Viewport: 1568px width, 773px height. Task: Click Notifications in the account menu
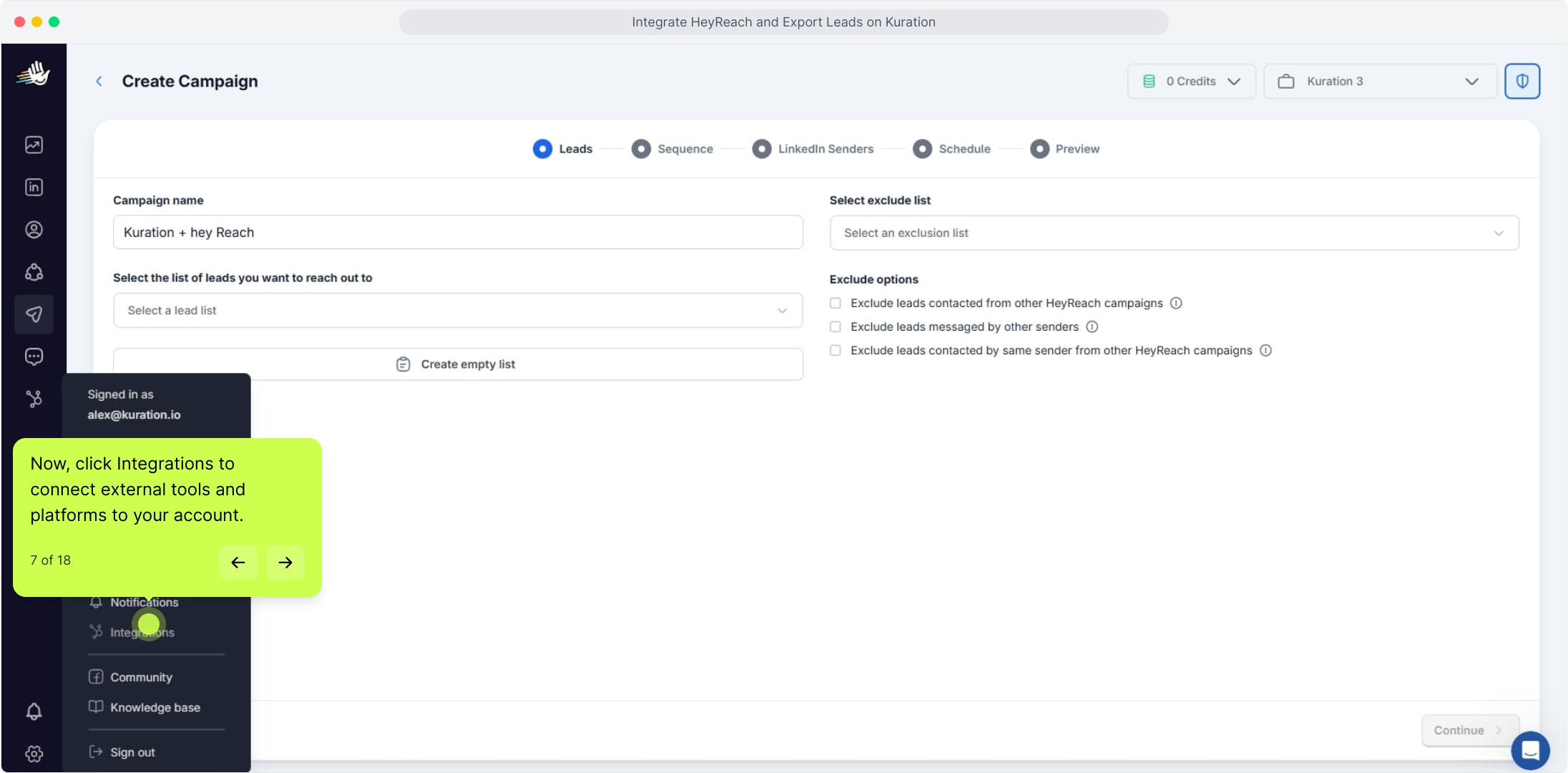pos(134,603)
